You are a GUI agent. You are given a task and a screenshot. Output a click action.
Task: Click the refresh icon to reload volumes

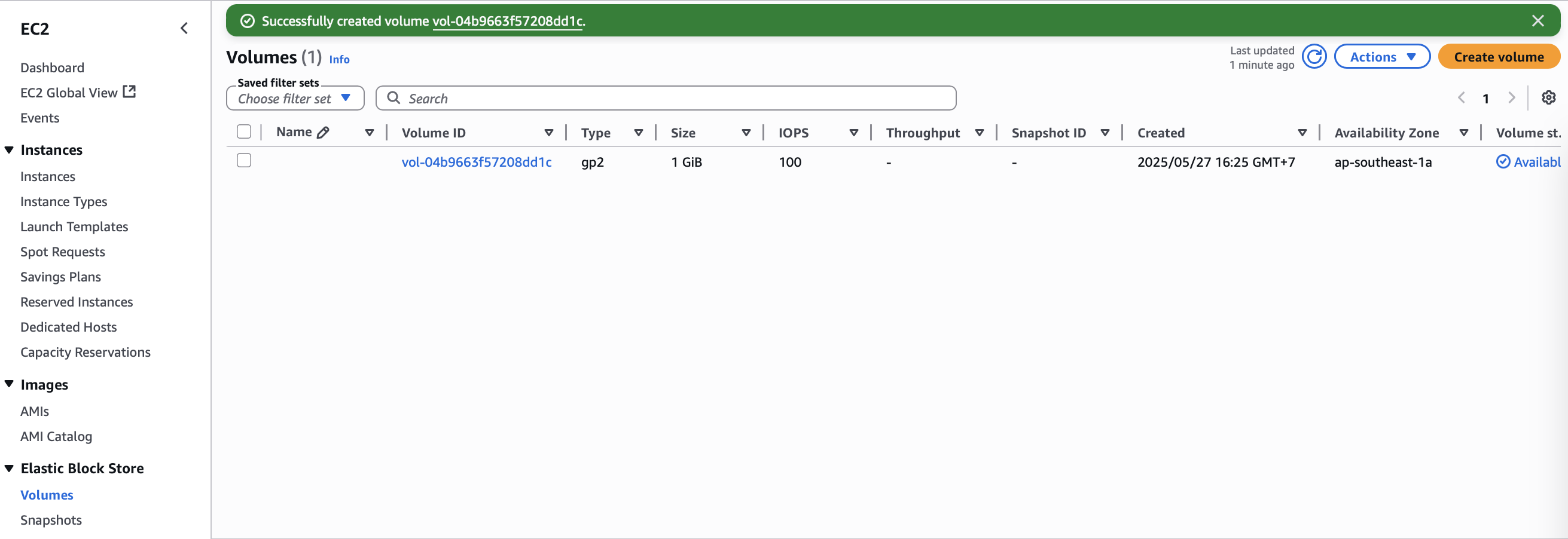pos(1316,56)
